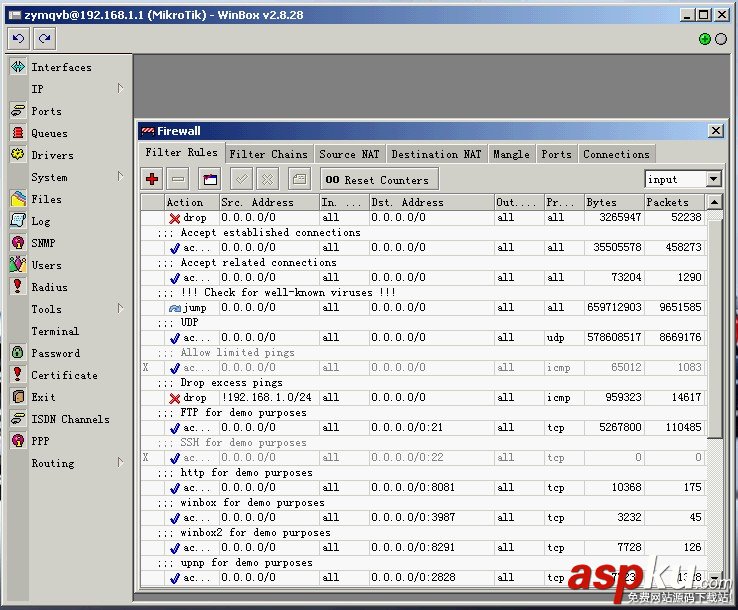738x610 pixels.
Task: Switch to the Connections tab
Action: pyautogui.click(x=617, y=154)
